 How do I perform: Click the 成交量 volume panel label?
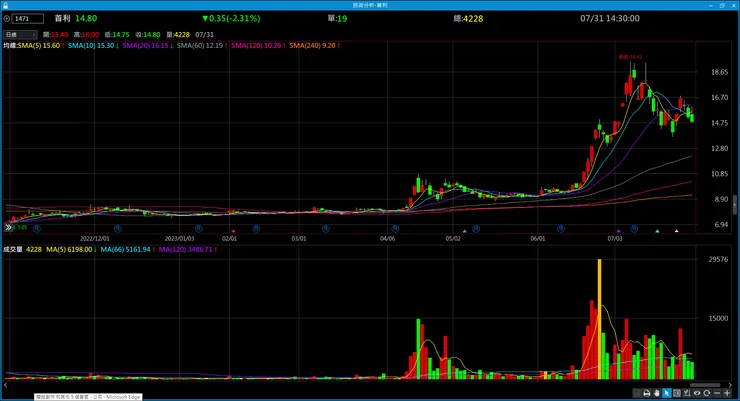pos(13,250)
